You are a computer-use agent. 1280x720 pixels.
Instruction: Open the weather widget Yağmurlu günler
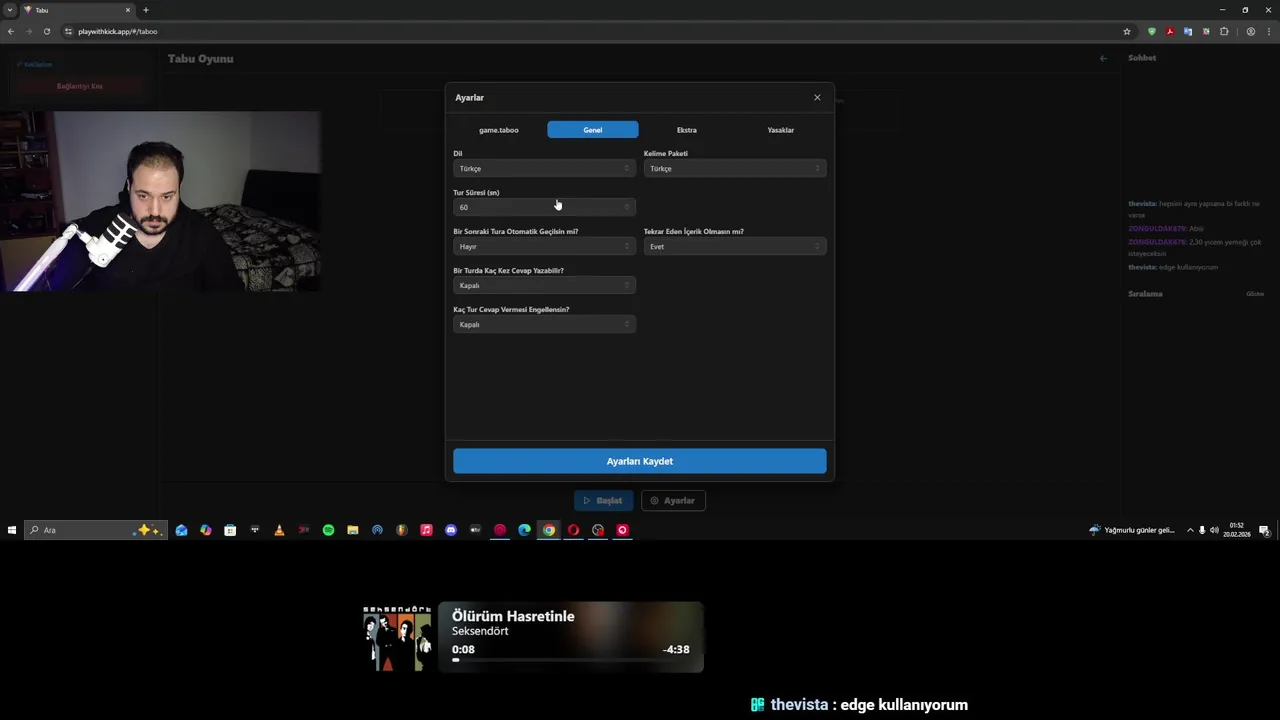click(x=1132, y=530)
